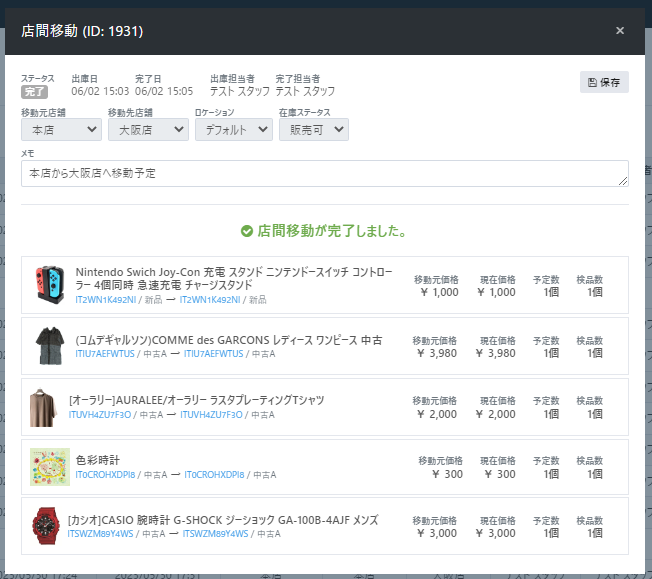Click the ¥ 3,980 移動元価格 value
This screenshot has height=579, width=652.
(x=437, y=353)
